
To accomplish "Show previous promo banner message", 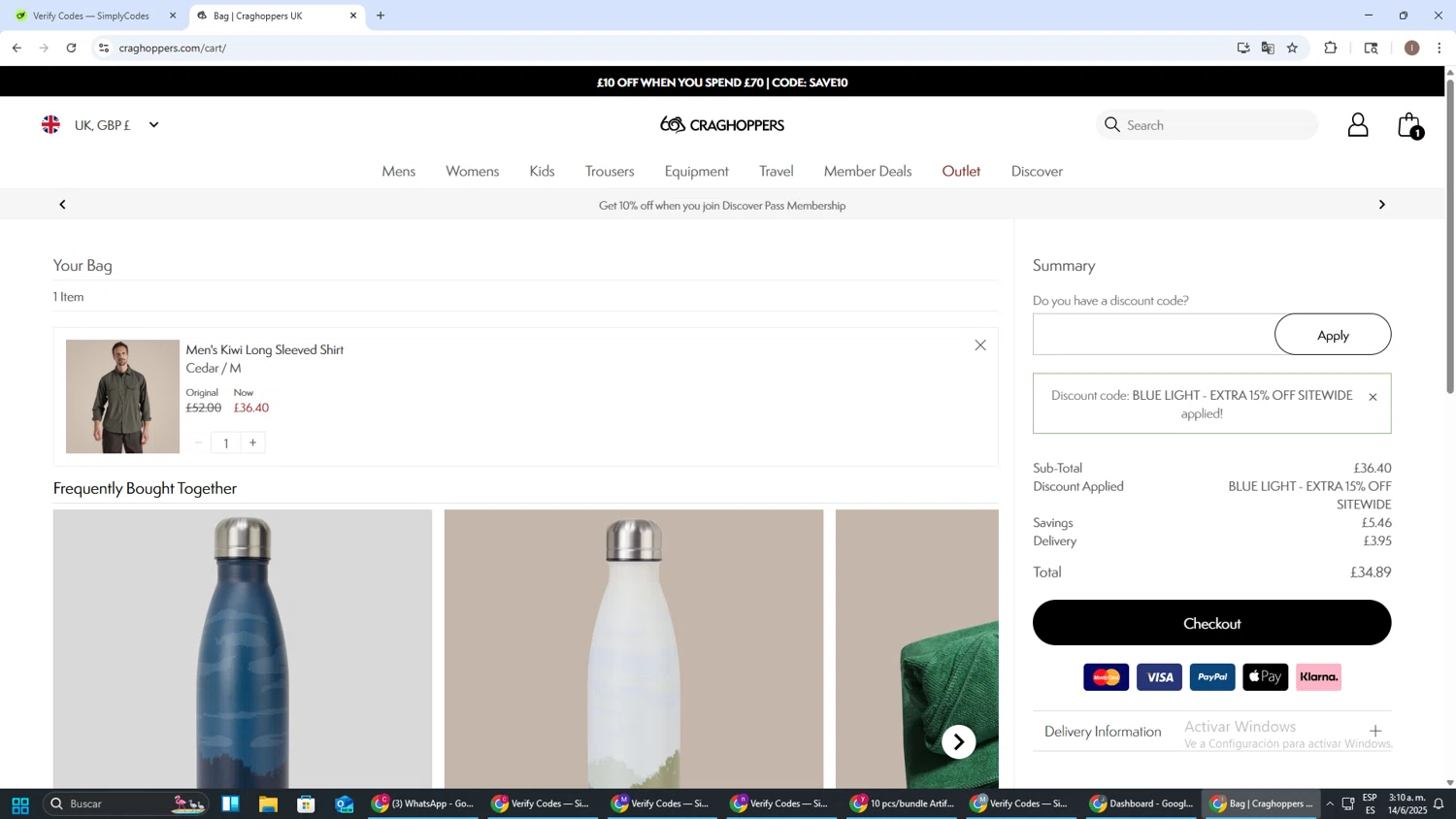I will (x=63, y=205).
